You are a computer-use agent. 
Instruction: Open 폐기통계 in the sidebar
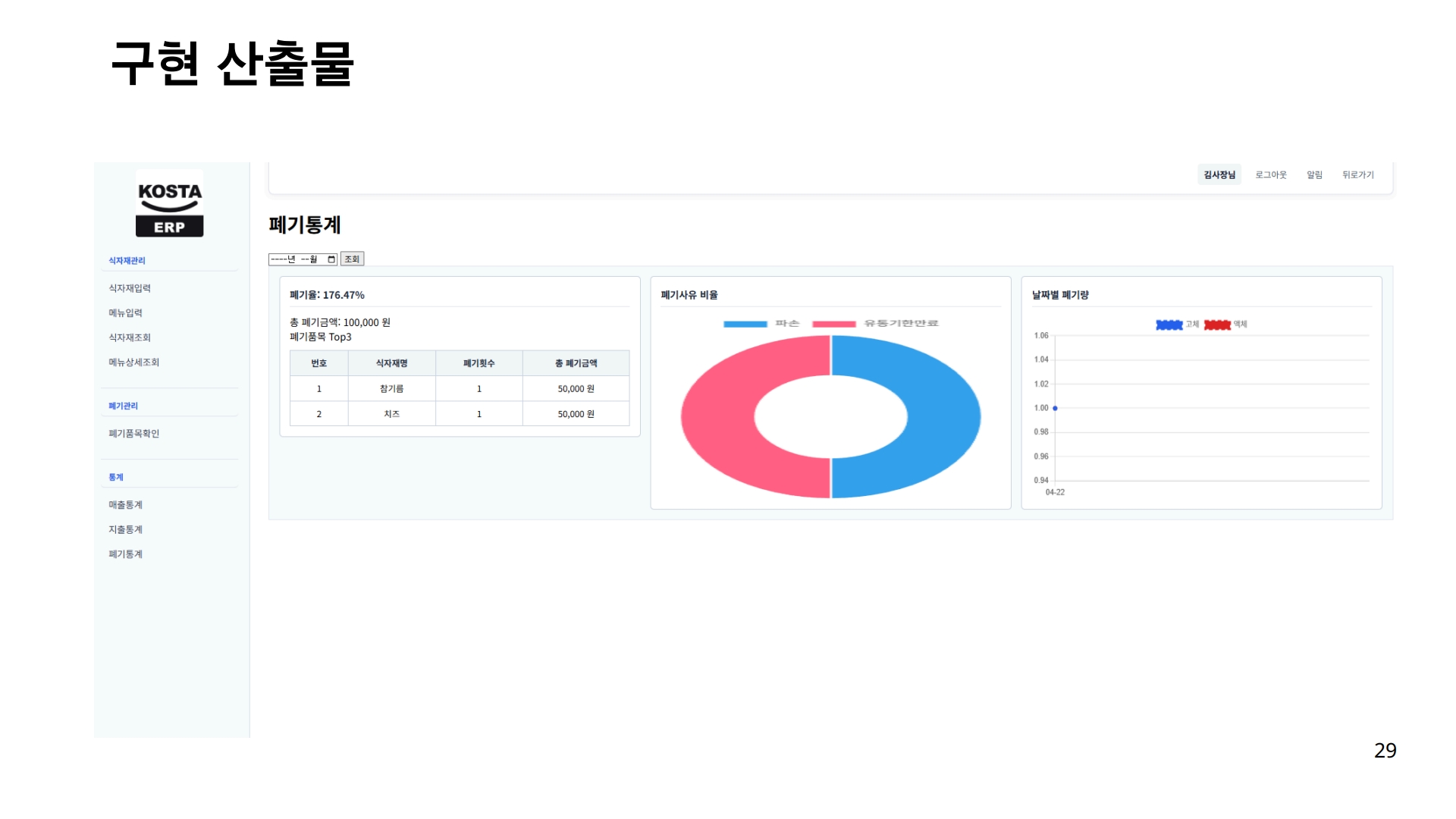pos(125,554)
